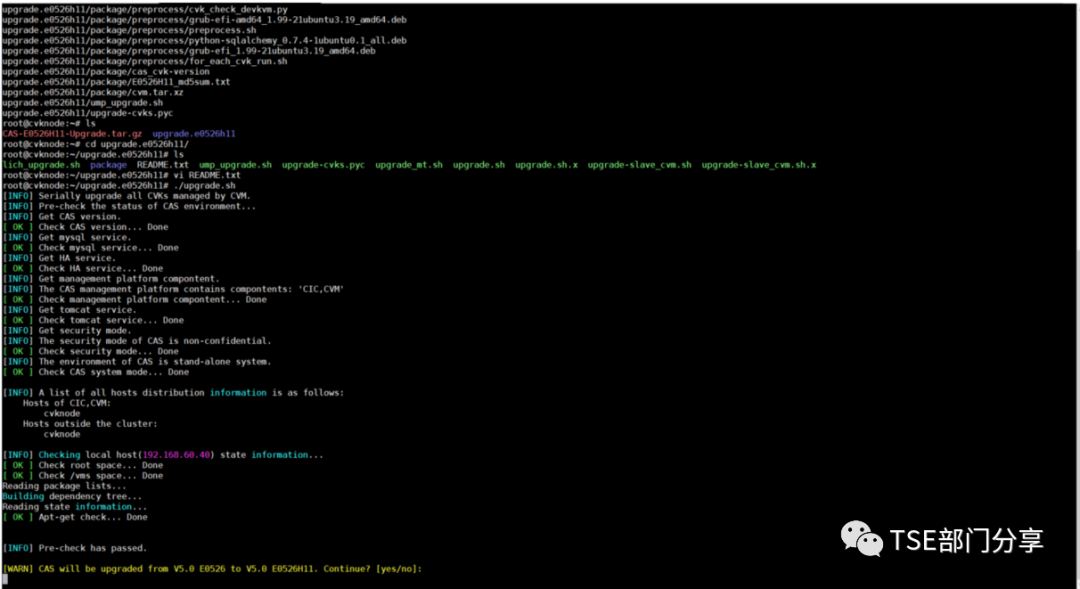Click 'Check CAS version... Done' line
Image resolution: width=1080 pixels, height=589 pixels.
coord(85,227)
